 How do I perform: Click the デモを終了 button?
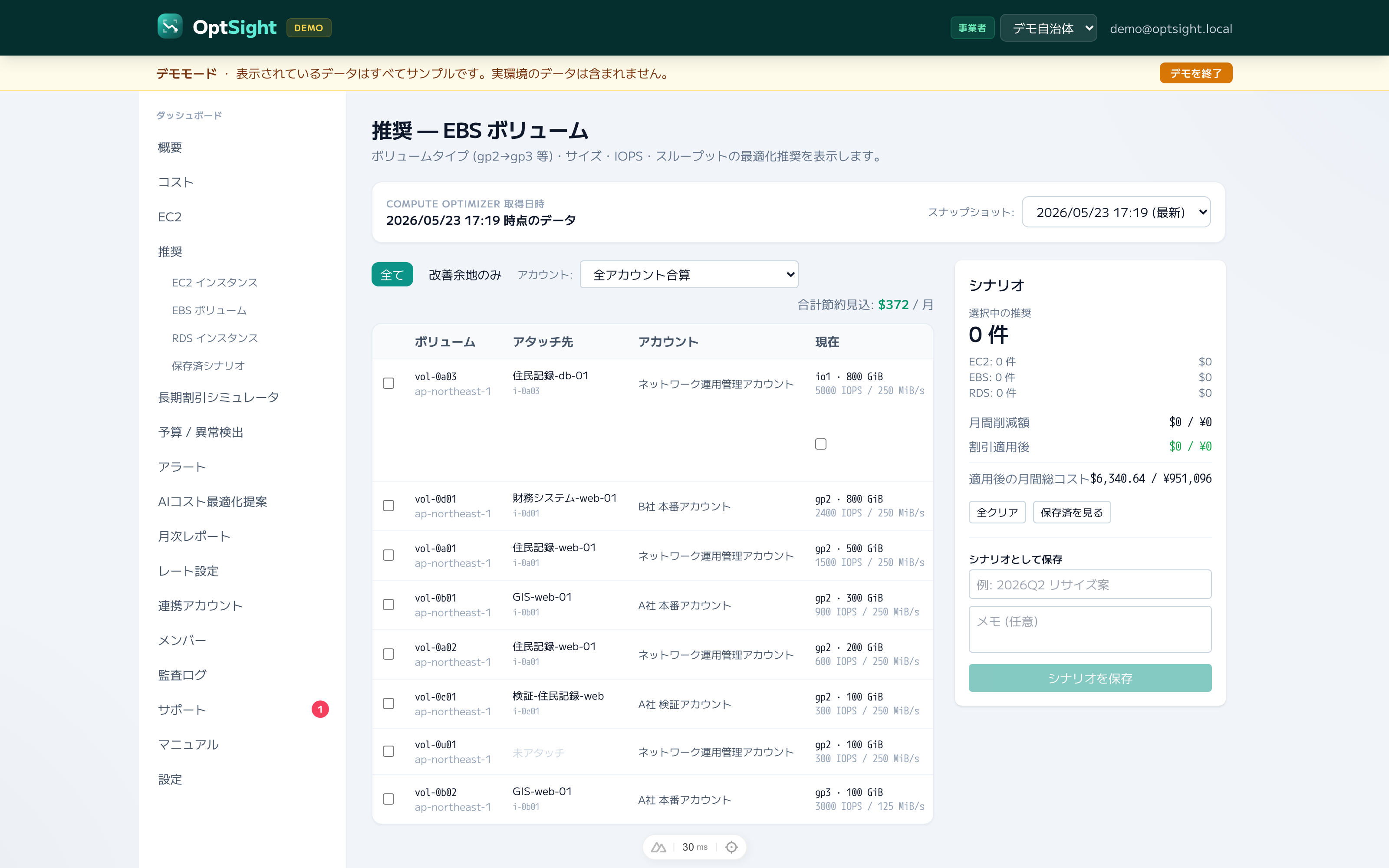pyautogui.click(x=1195, y=73)
